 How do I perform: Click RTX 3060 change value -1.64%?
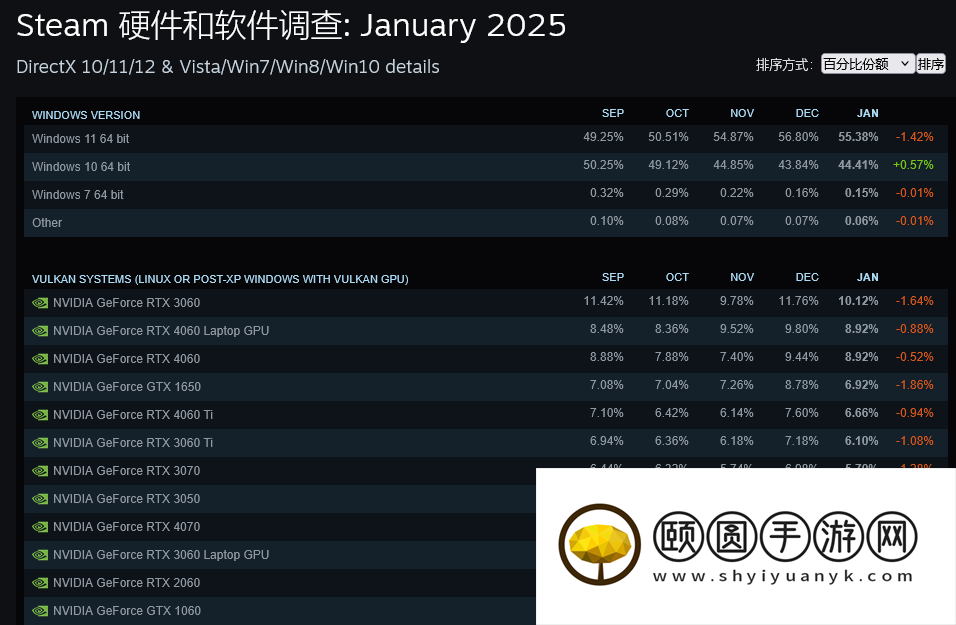tap(914, 301)
